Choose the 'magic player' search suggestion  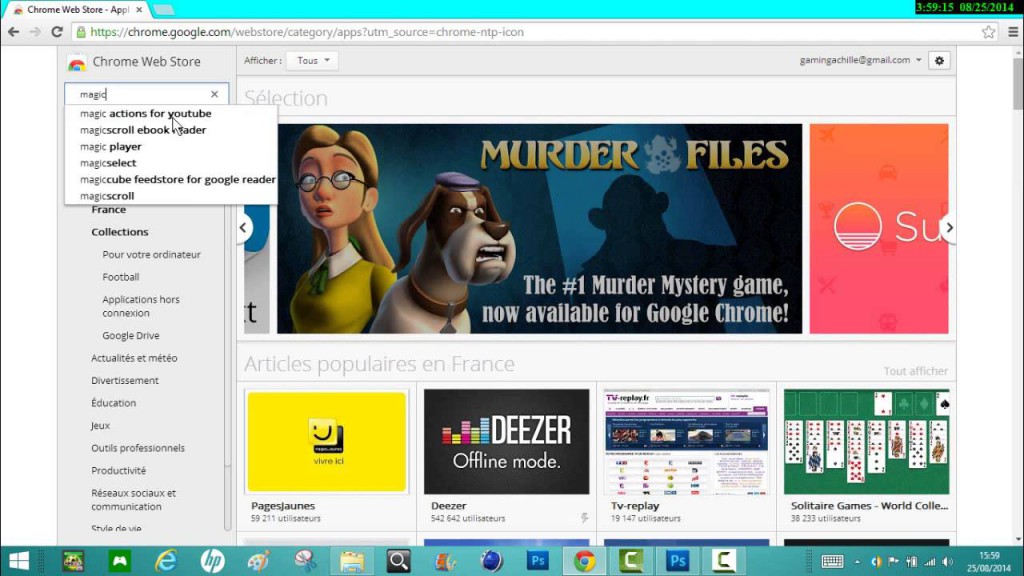tap(111, 147)
